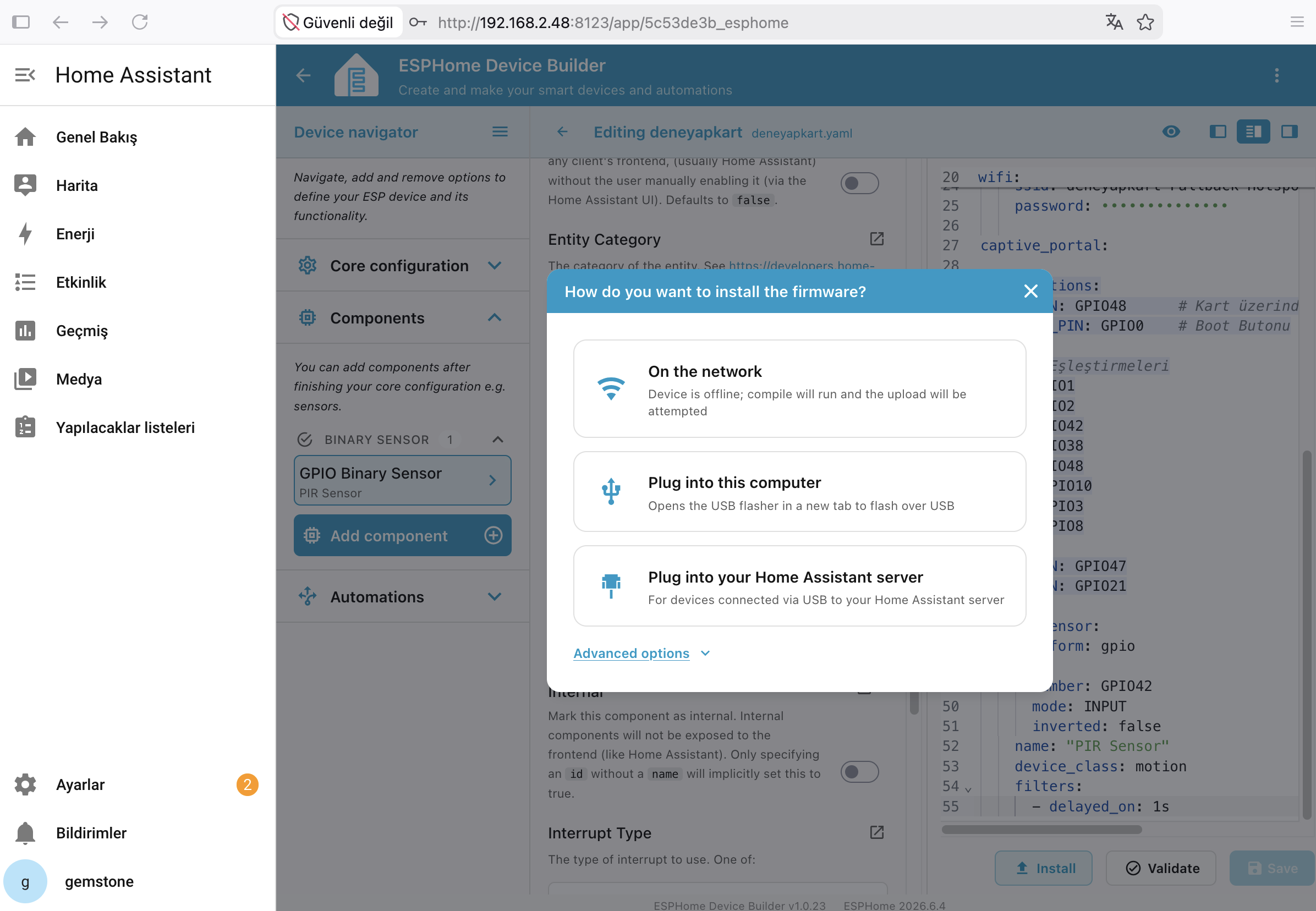The height and width of the screenshot is (911, 1316).
Task: Open Harita in the sidebar
Action: [138, 185]
